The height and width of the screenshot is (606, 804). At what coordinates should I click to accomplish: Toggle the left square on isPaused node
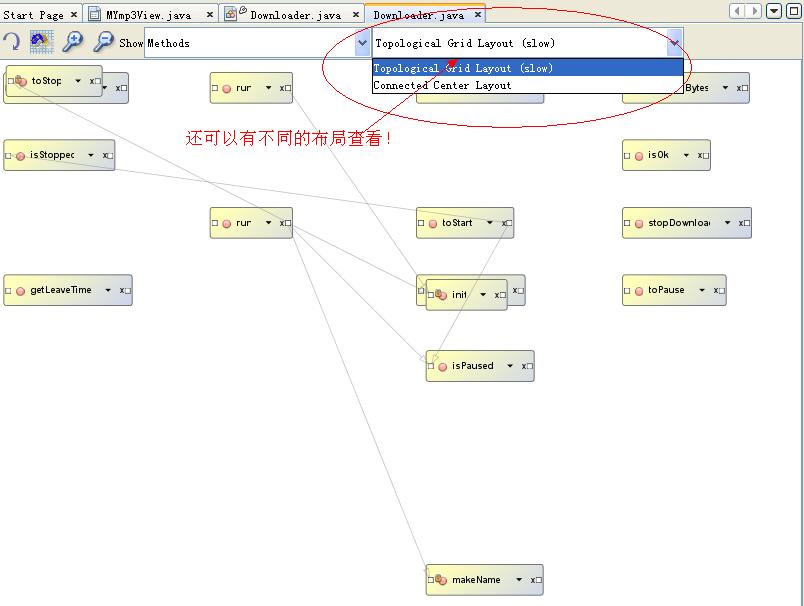431,366
